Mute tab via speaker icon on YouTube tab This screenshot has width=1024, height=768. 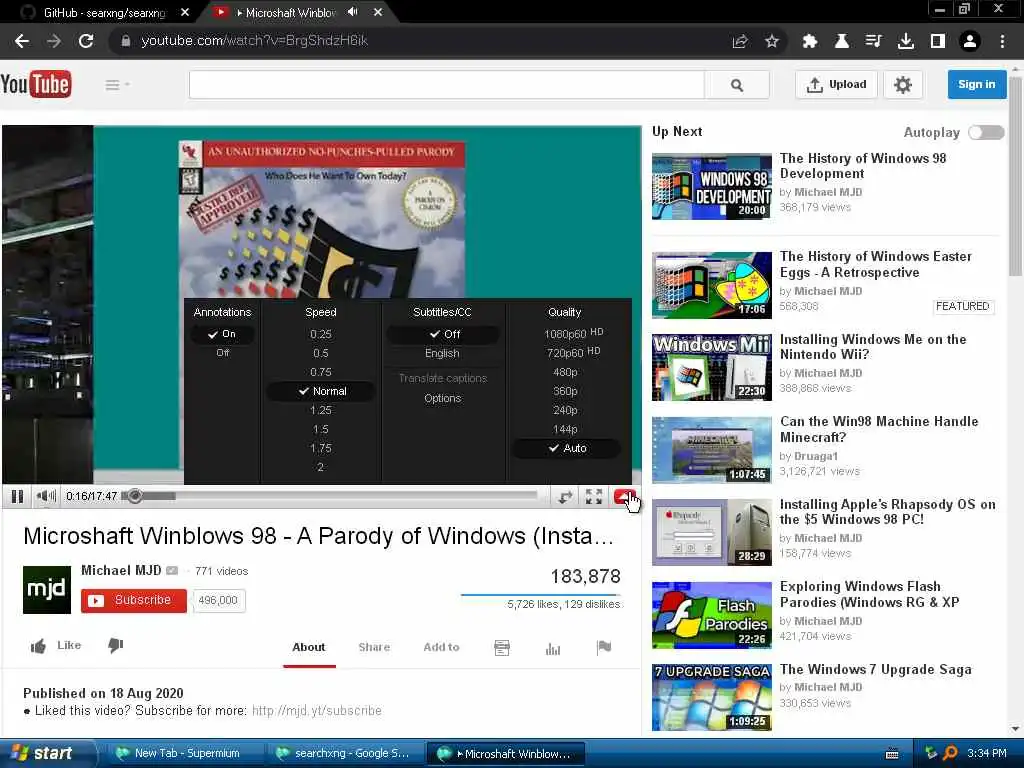(x=353, y=12)
